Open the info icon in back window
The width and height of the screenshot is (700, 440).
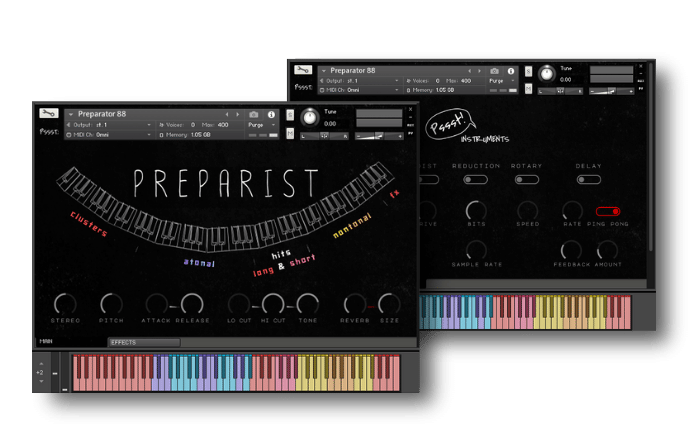pyautogui.click(x=511, y=71)
